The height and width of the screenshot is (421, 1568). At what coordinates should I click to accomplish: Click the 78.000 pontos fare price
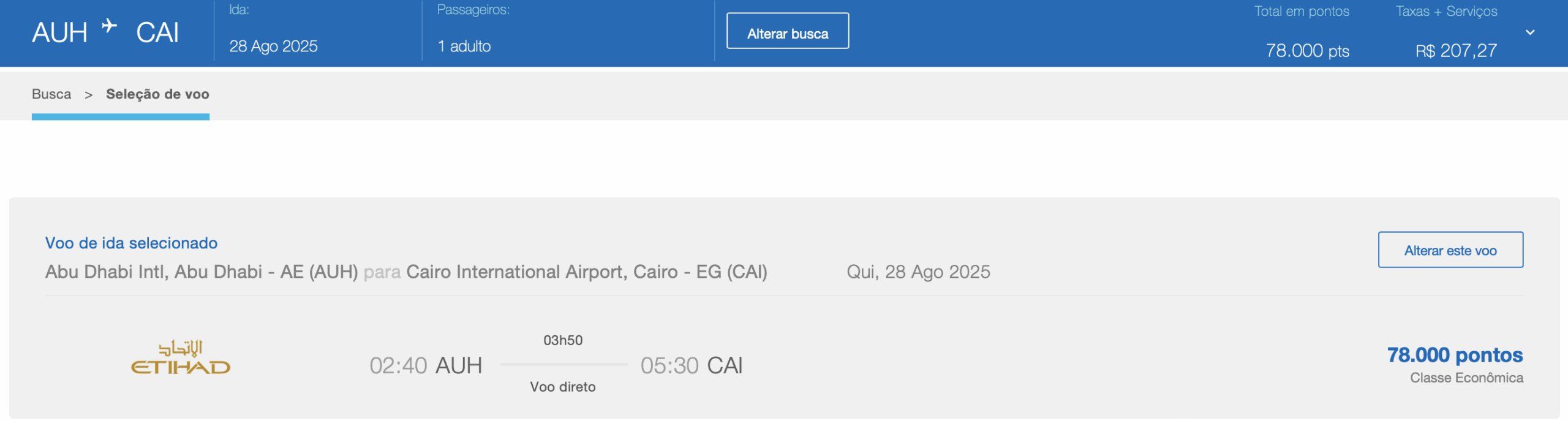click(1455, 355)
